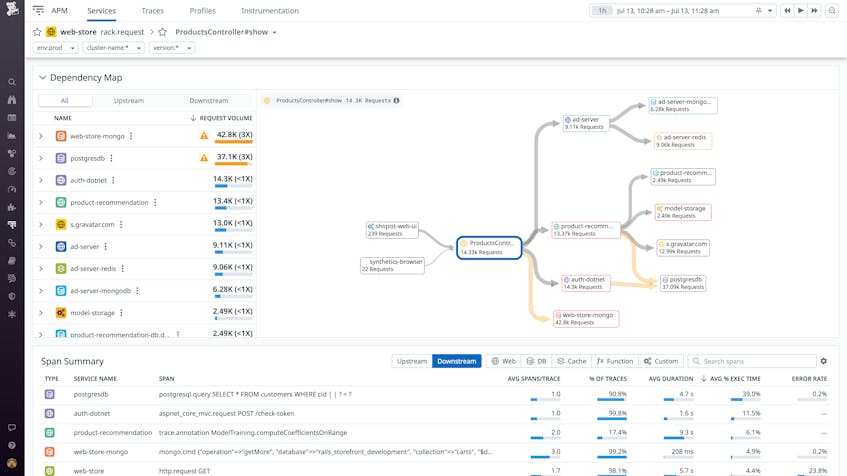Image resolution: width=847 pixels, height=476 pixels.
Task: Toggle the Web span filter
Action: point(503,361)
